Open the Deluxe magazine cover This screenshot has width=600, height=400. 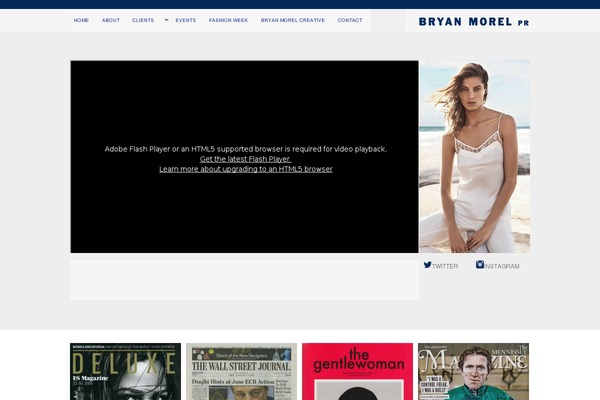point(125,371)
